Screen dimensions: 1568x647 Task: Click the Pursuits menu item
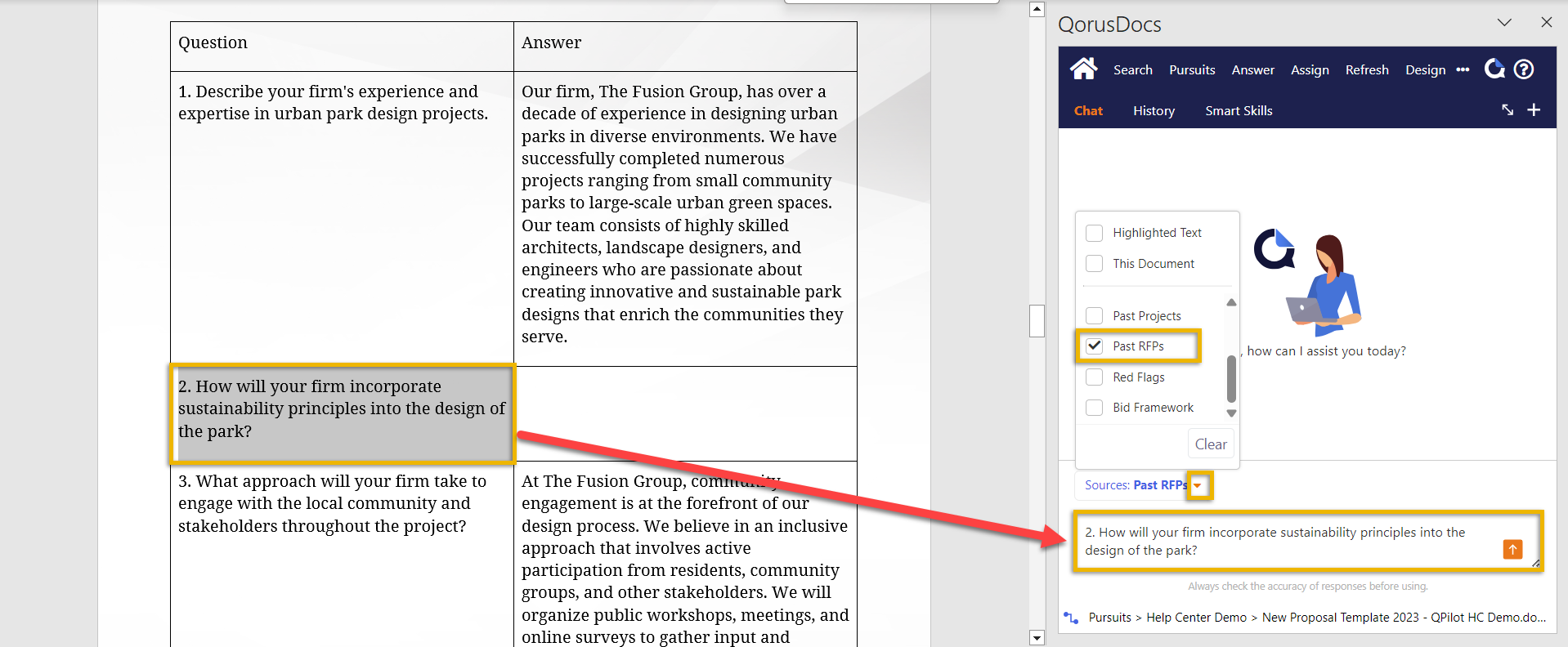click(x=1192, y=70)
